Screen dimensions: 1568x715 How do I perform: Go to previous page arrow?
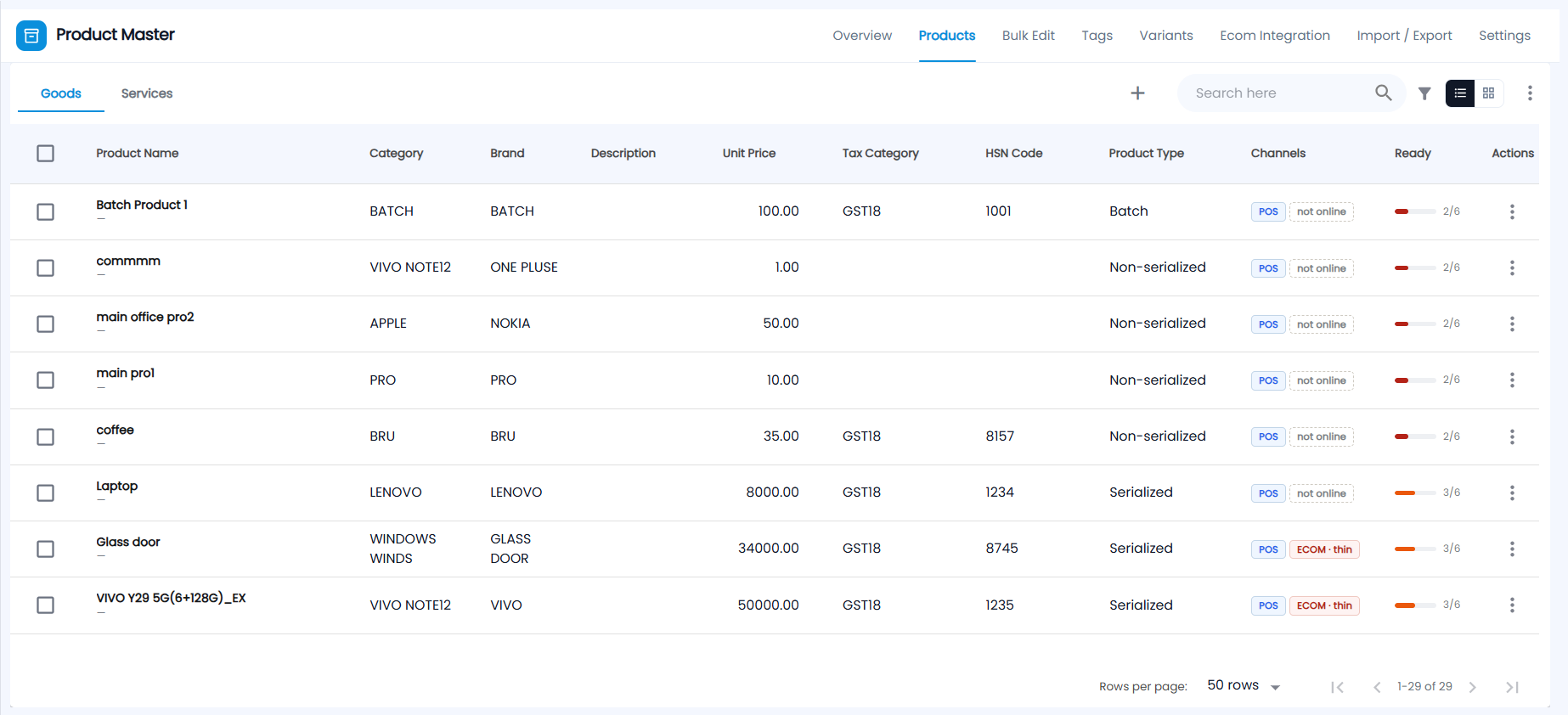1377,687
